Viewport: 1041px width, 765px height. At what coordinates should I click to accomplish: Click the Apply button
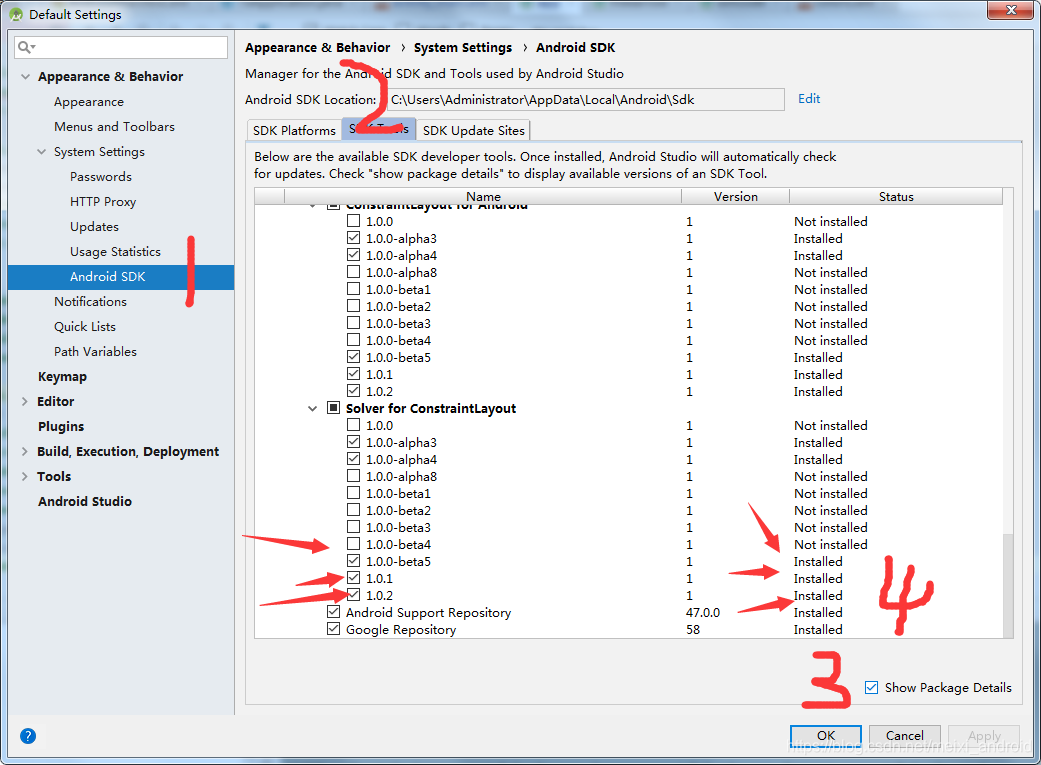[984, 736]
